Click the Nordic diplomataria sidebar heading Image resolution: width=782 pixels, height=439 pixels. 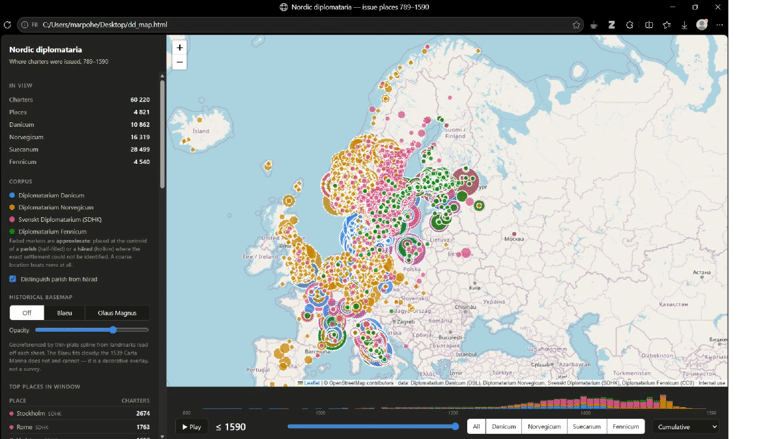coord(45,49)
